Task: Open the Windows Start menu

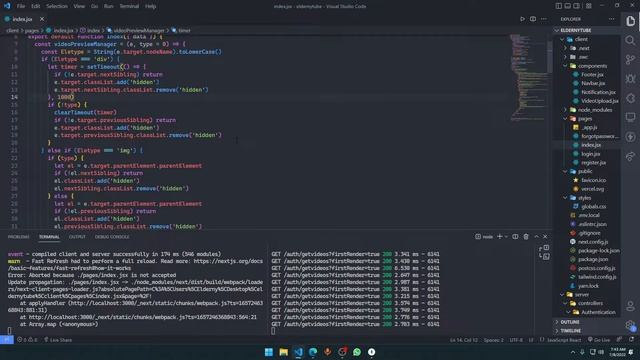Action: coord(269,352)
